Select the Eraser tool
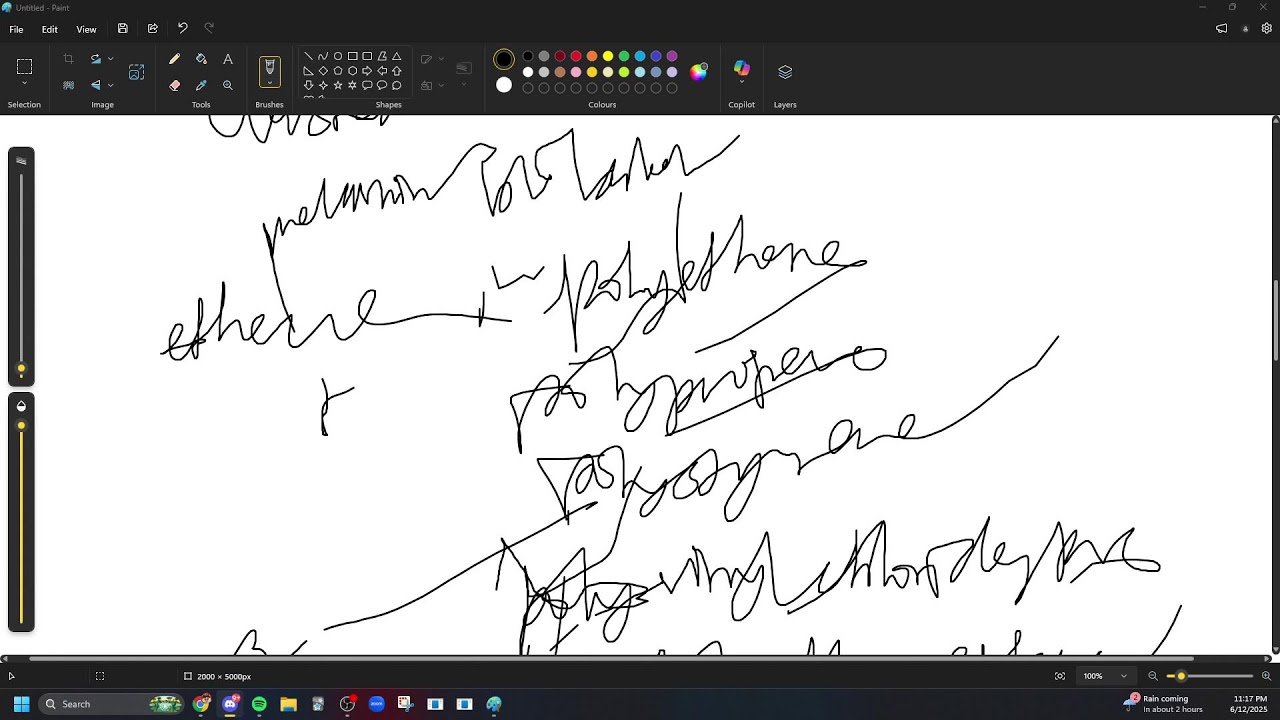 pyautogui.click(x=174, y=85)
